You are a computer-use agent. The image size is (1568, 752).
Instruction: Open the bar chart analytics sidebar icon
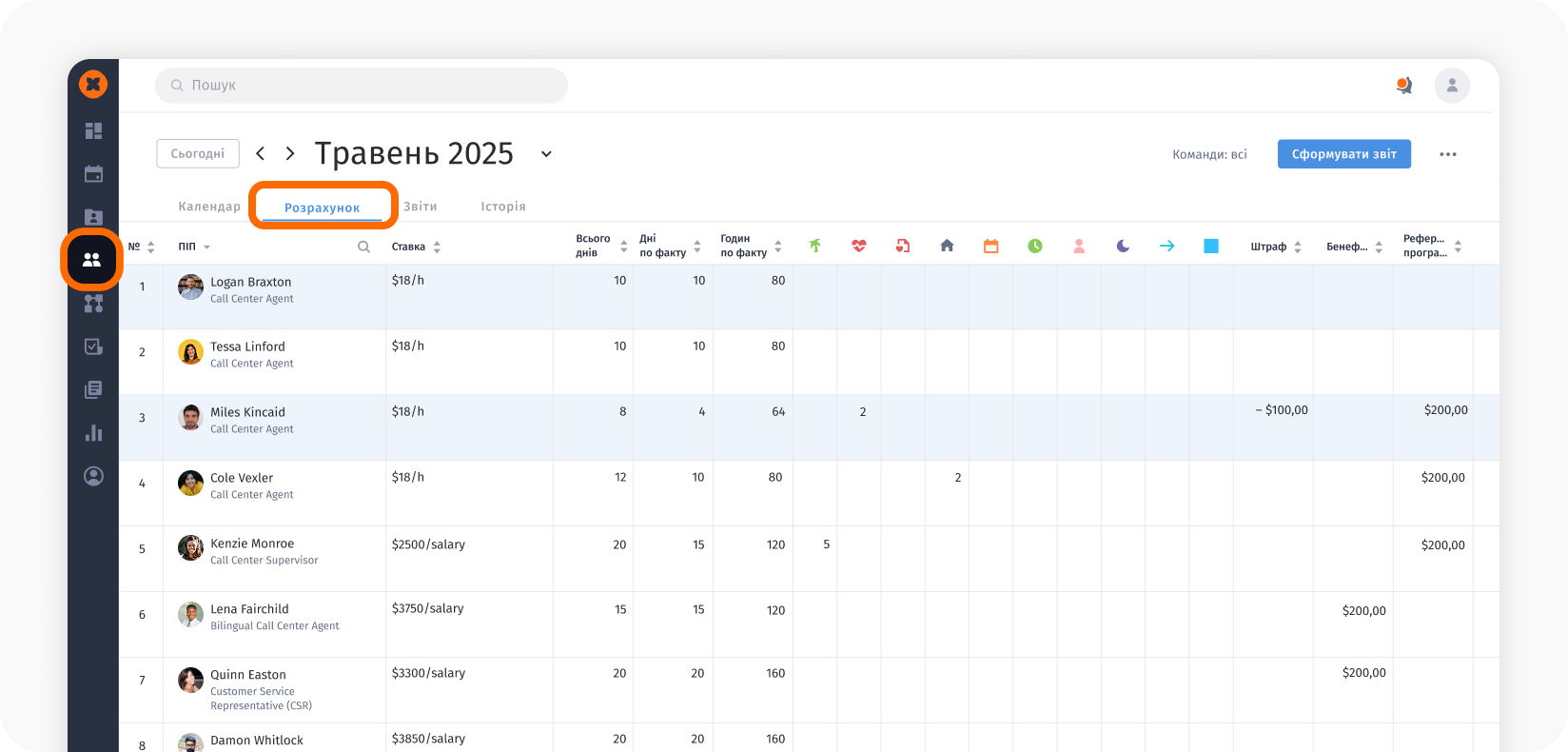[93, 433]
